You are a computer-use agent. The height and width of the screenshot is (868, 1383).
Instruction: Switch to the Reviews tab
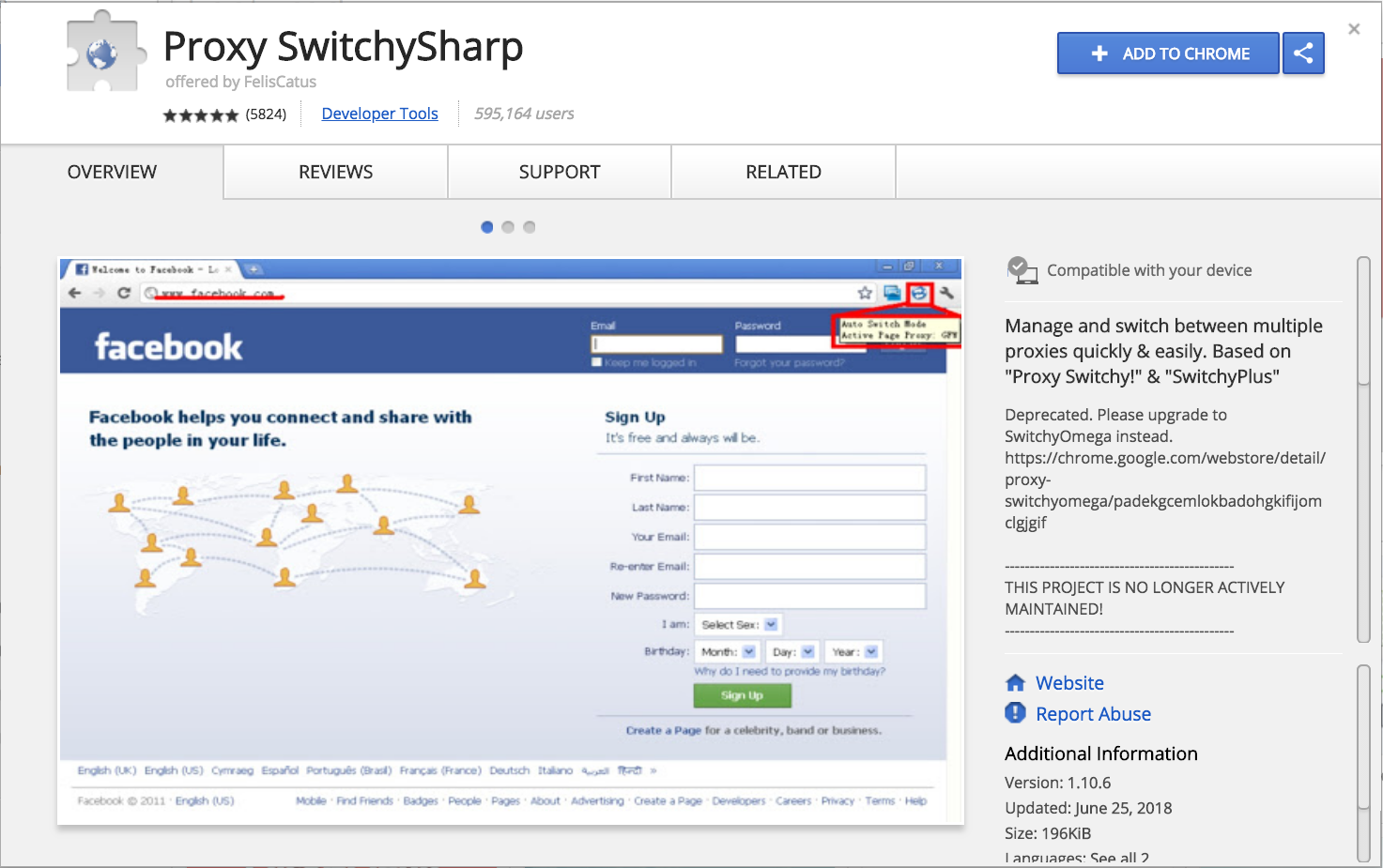point(335,172)
